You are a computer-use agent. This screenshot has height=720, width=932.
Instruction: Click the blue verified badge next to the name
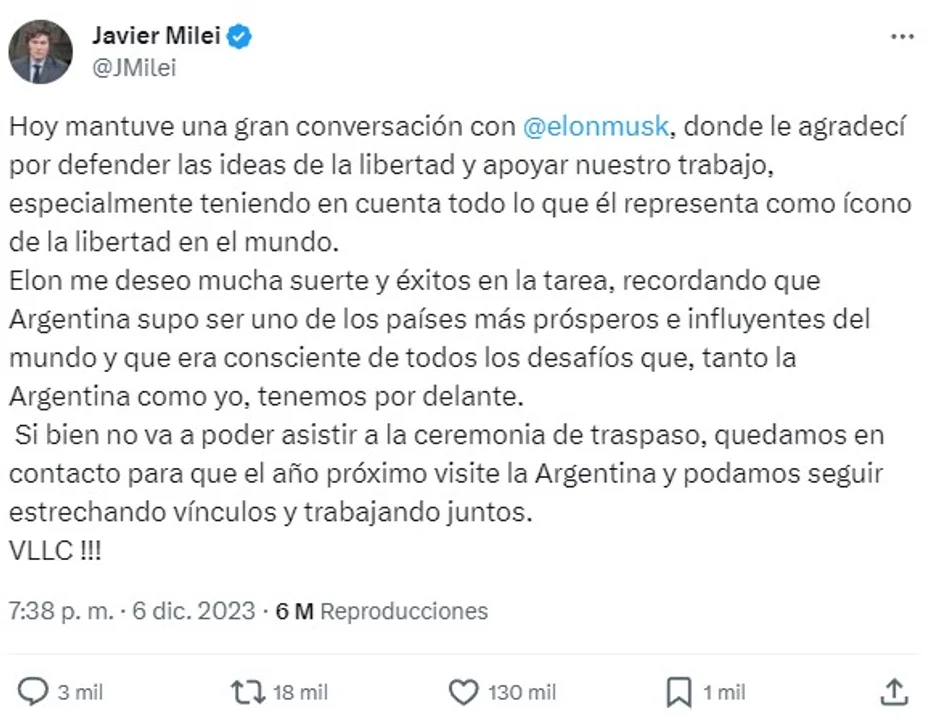click(240, 38)
